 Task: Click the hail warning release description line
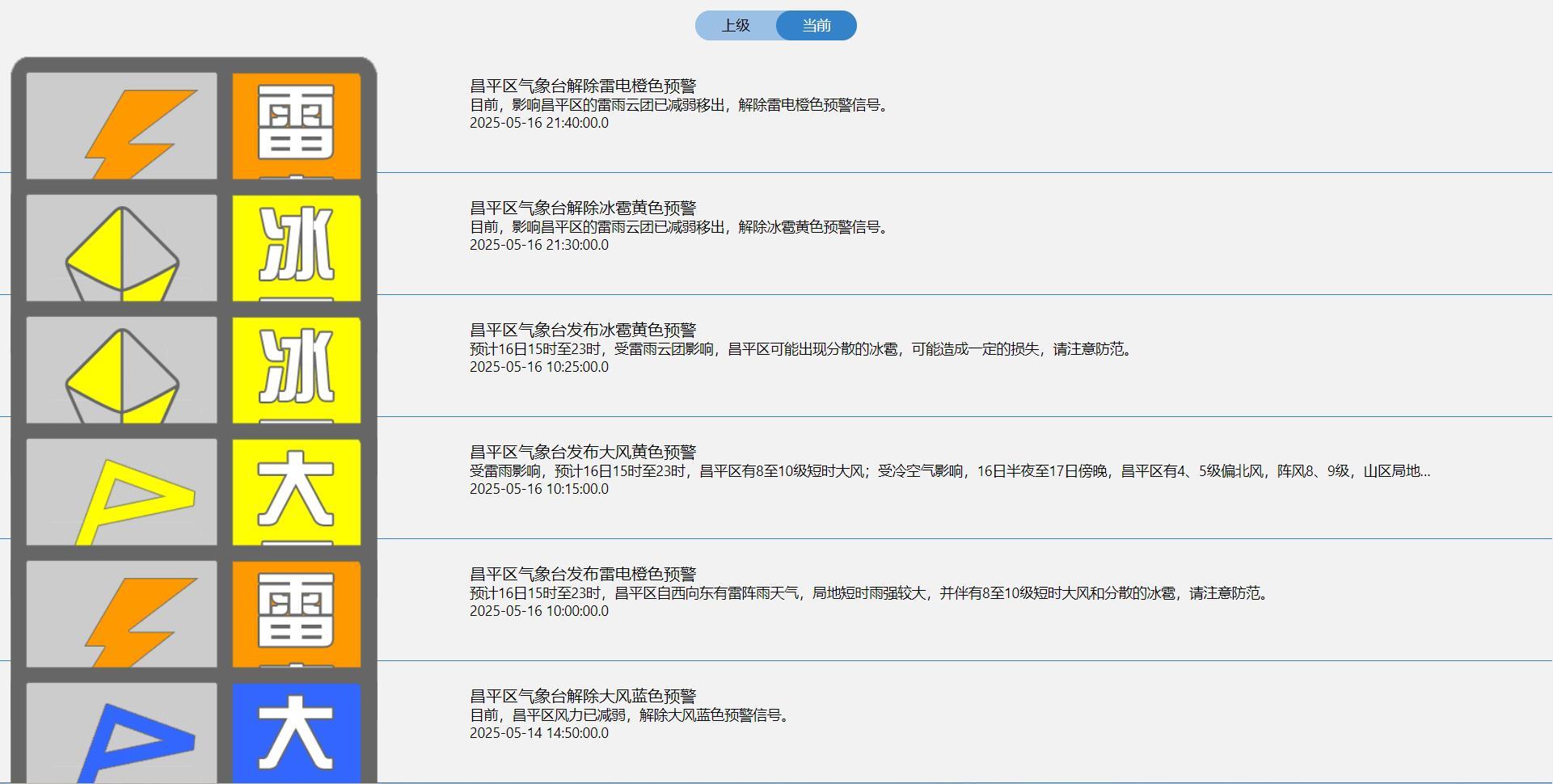pyautogui.click(x=682, y=226)
